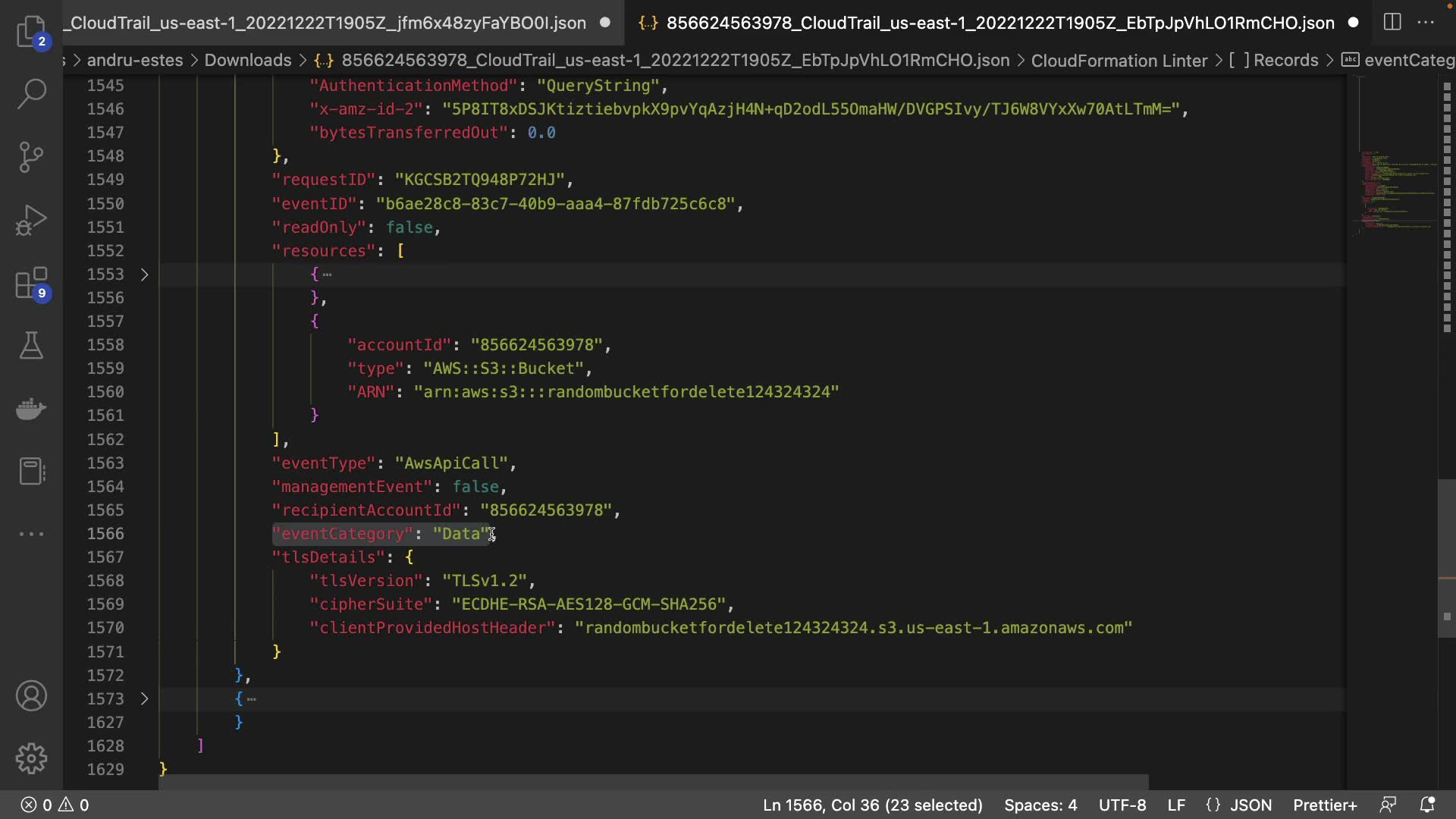Click Records in the breadcrumb
The height and width of the screenshot is (819, 1456).
pyautogui.click(x=1285, y=61)
